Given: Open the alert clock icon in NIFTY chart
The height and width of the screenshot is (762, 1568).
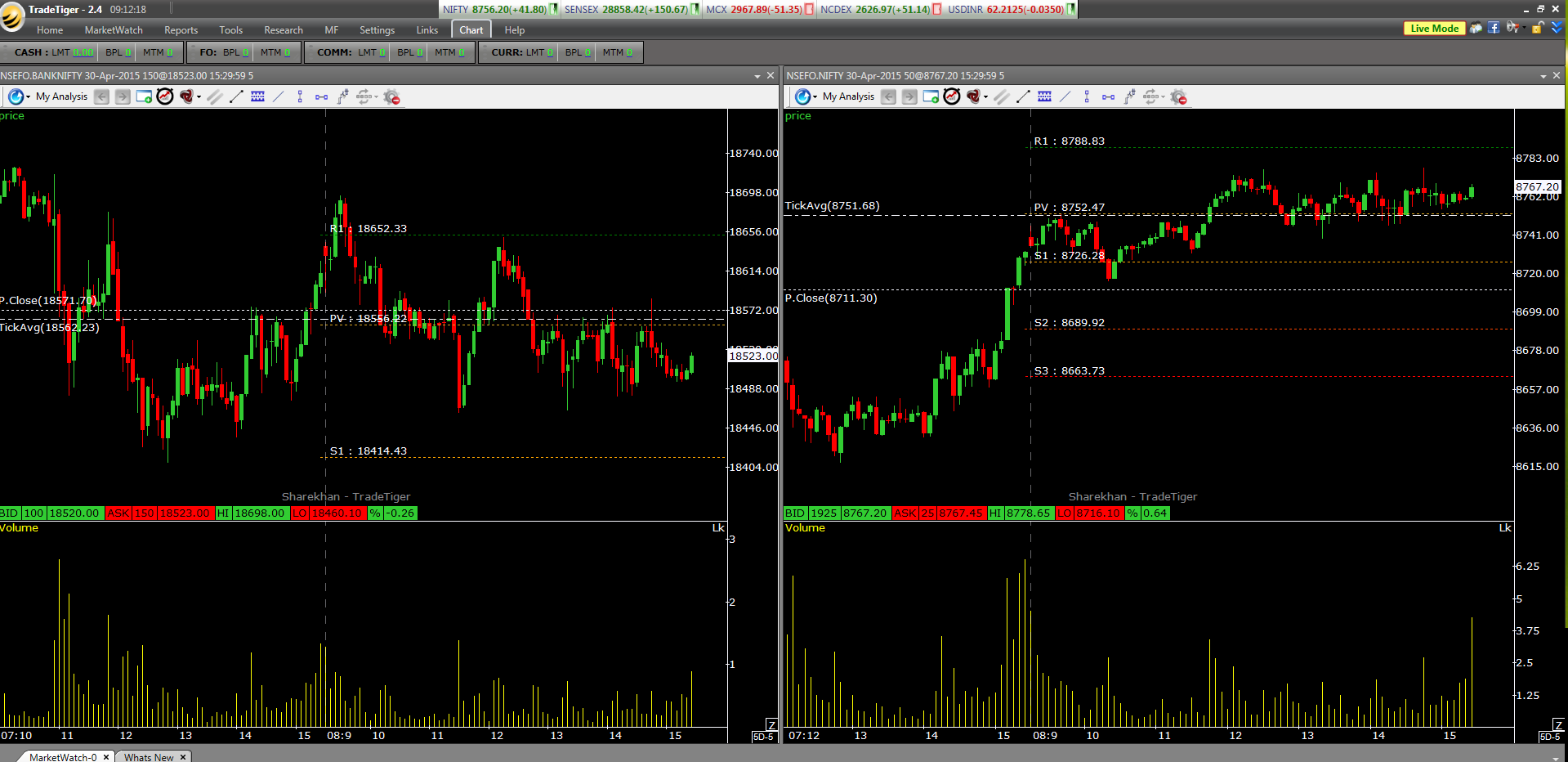Looking at the screenshot, I should [x=952, y=96].
